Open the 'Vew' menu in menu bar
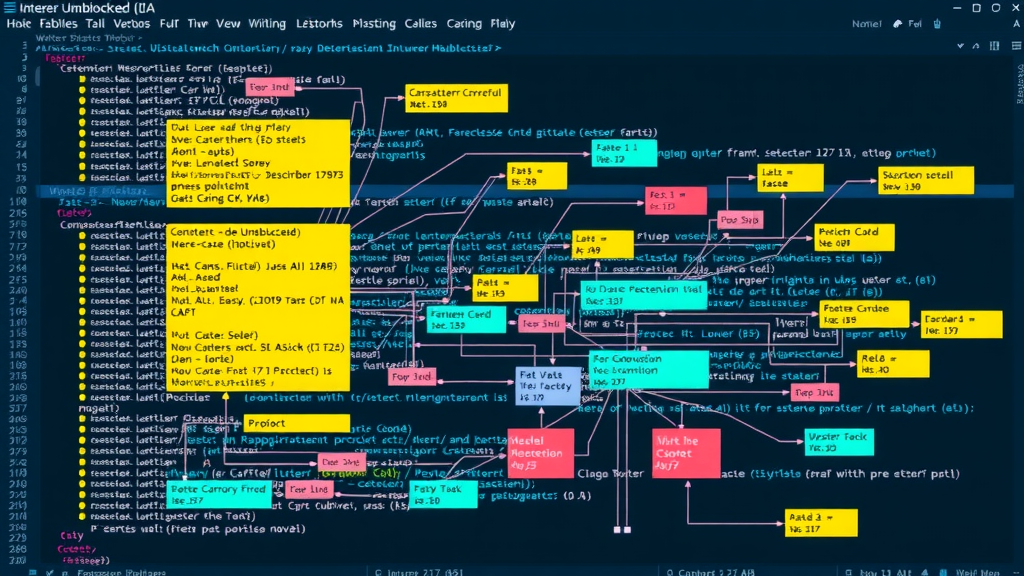 [x=228, y=23]
